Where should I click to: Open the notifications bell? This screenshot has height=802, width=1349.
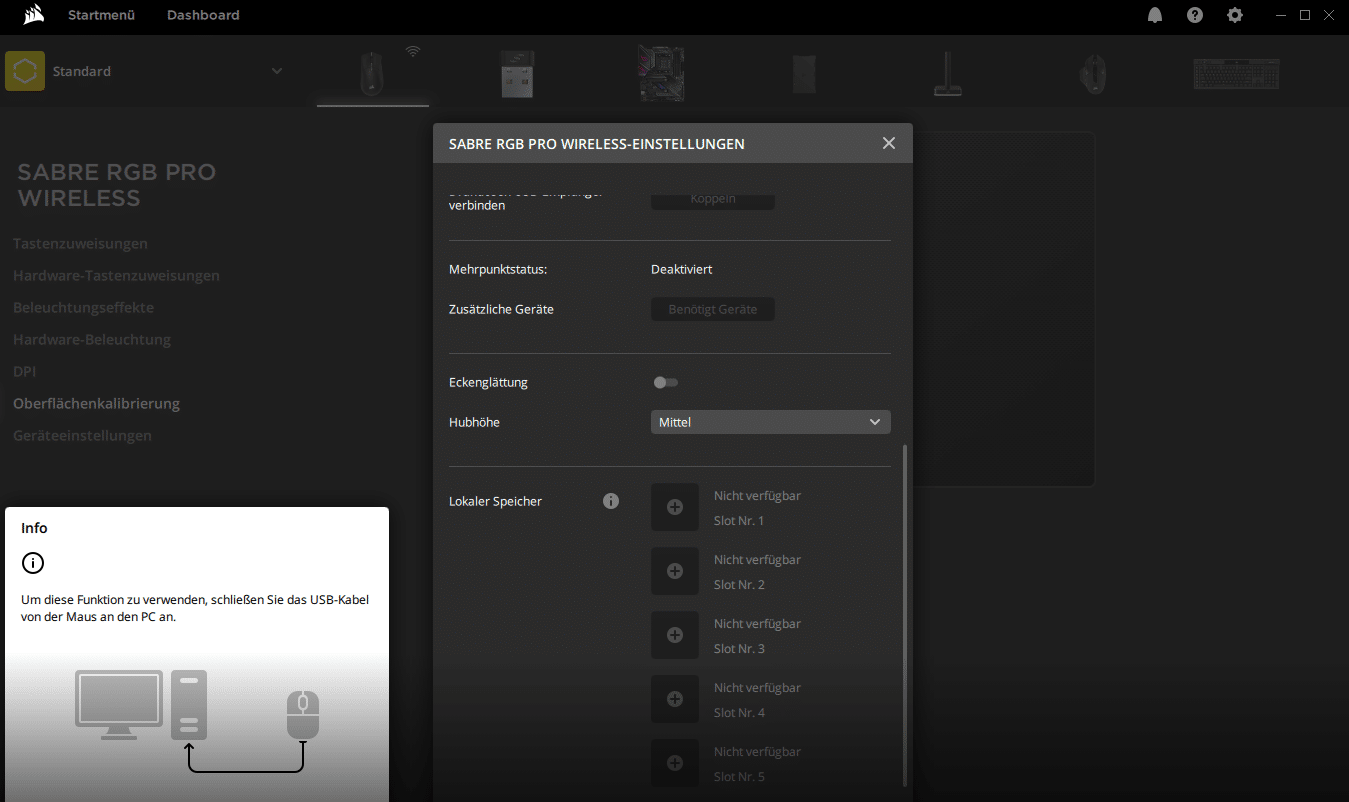coord(1155,15)
